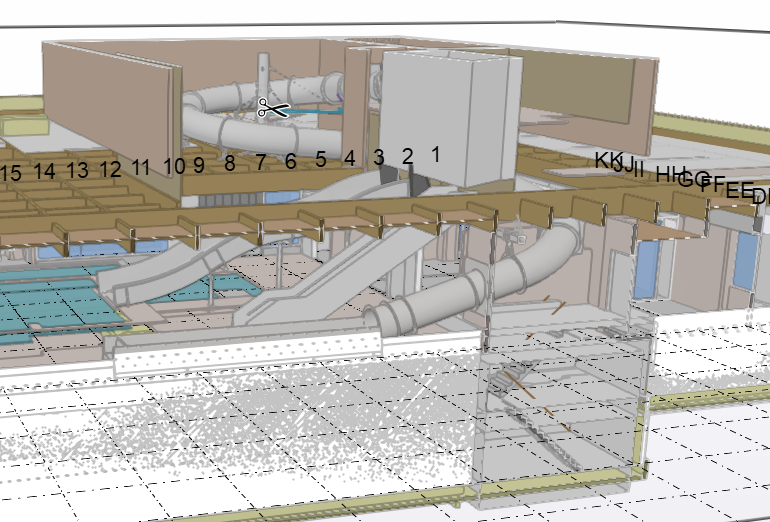Select grid label 5
770x522 pixels.
pyautogui.click(x=320, y=159)
